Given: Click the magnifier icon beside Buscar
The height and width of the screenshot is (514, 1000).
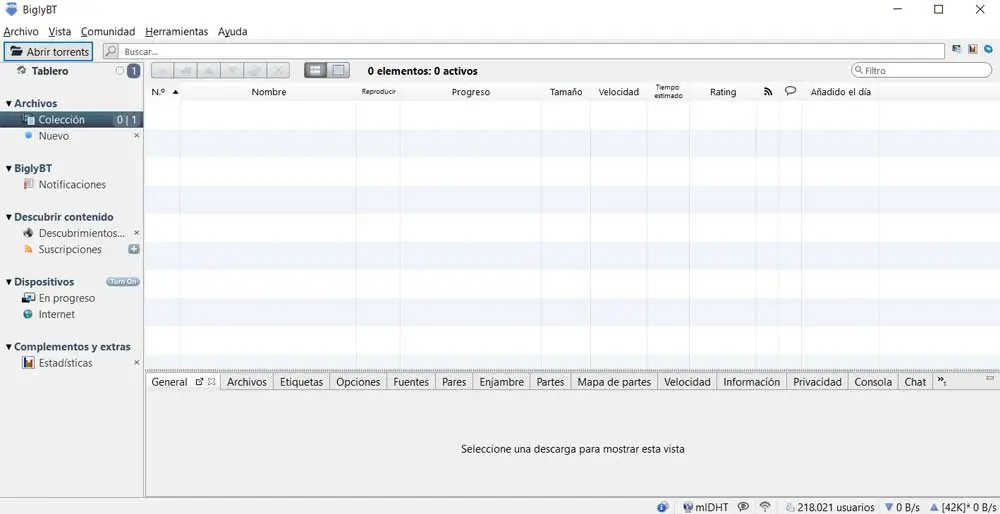Looking at the screenshot, I should point(110,51).
